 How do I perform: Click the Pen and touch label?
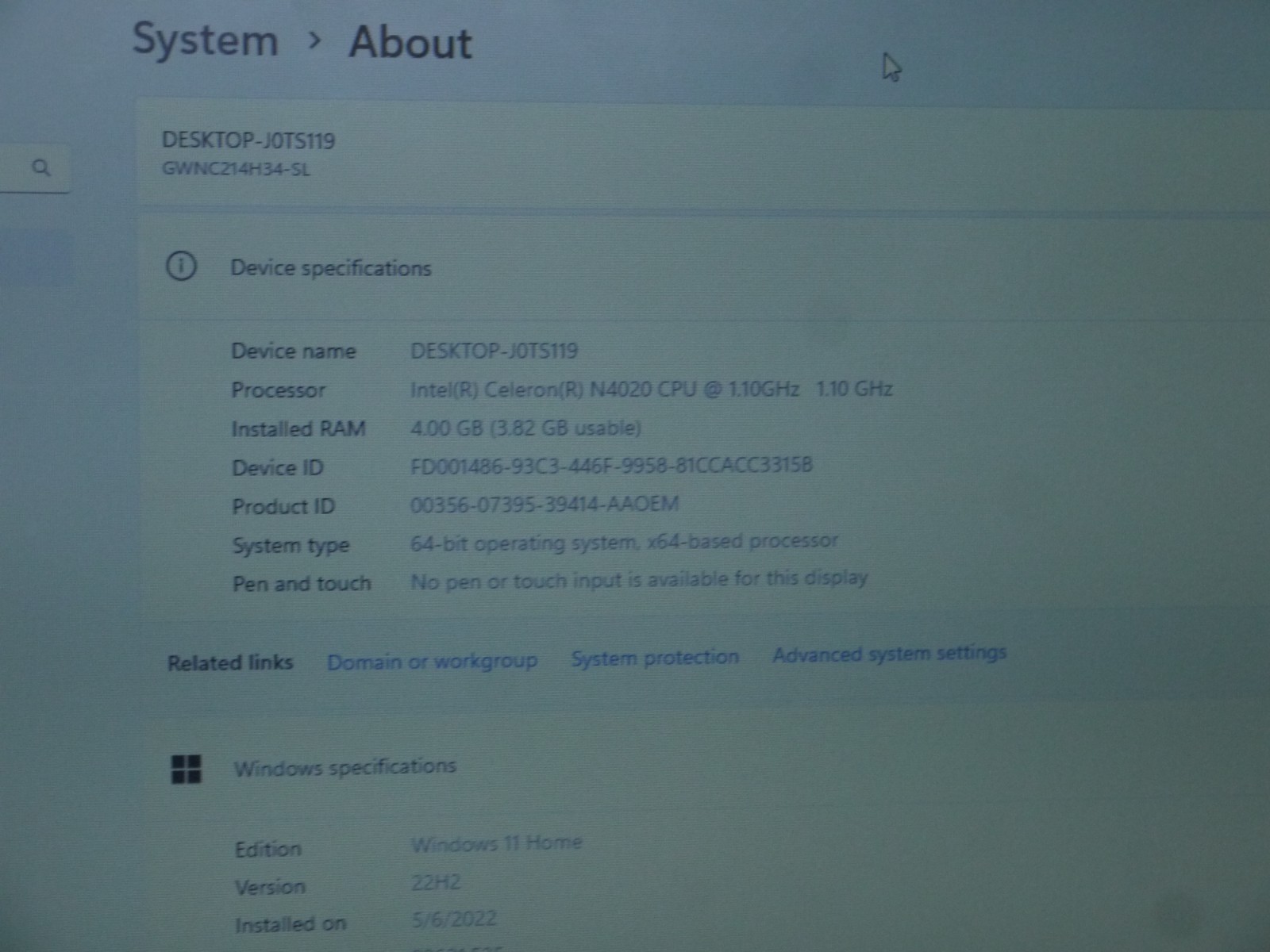302,583
